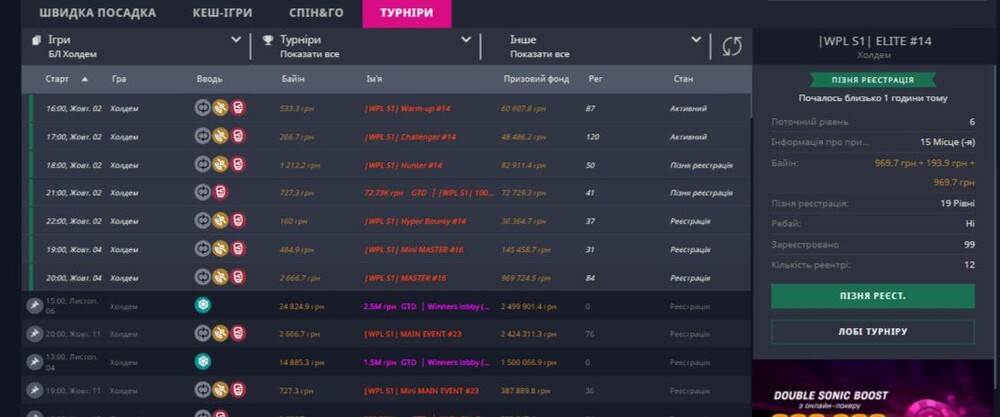Expand the Інше filter dropdown

coord(696,40)
